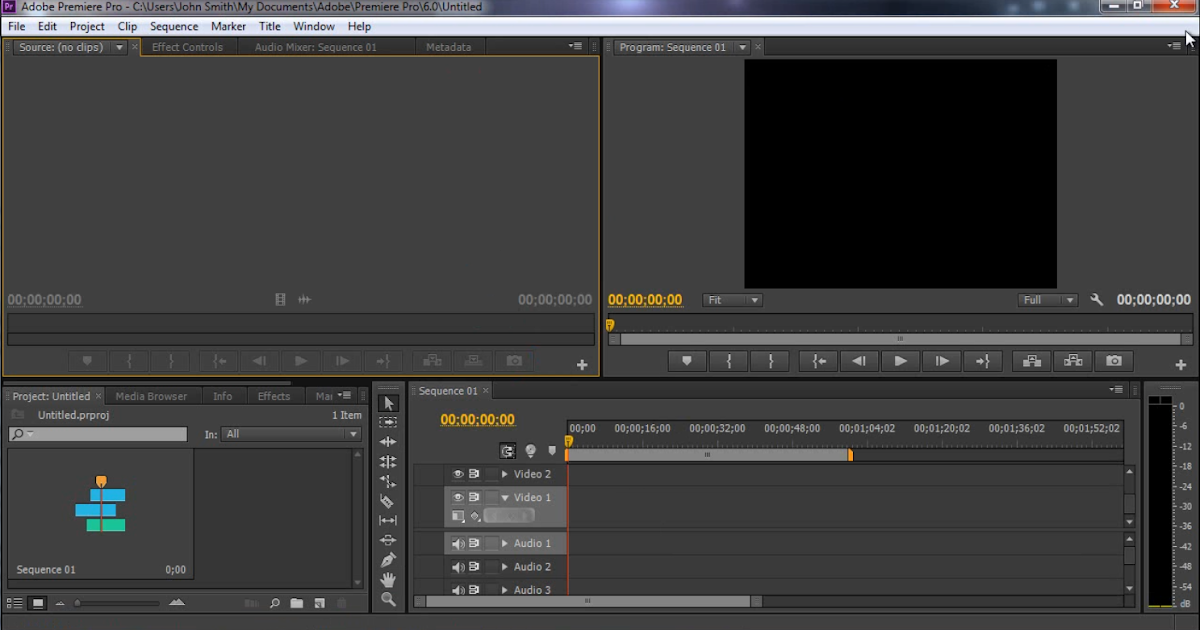The width and height of the screenshot is (1200, 630).
Task: Open the Project panel In: All dropdown
Action: (x=292, y=434)
